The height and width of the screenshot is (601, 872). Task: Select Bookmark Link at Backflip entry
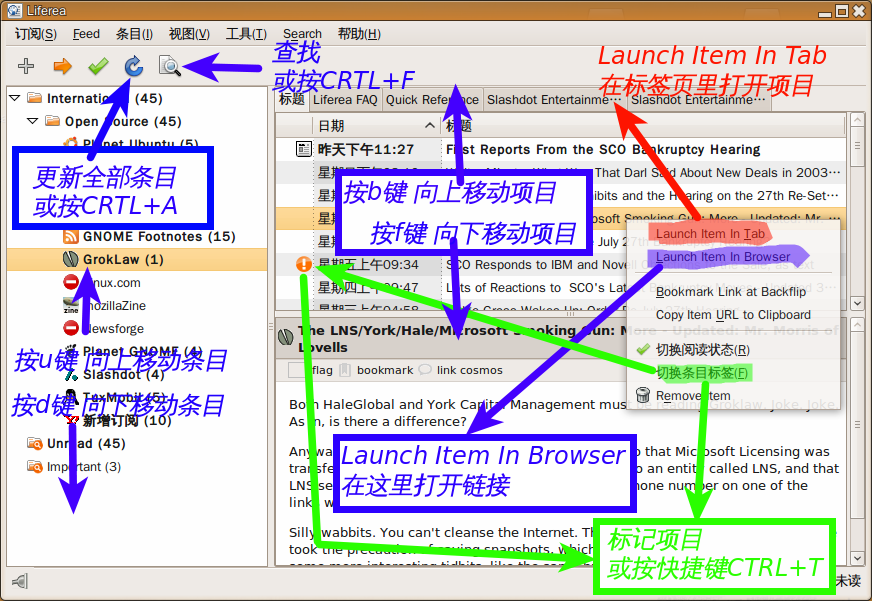pyautogui.click(x=730, y=292)
